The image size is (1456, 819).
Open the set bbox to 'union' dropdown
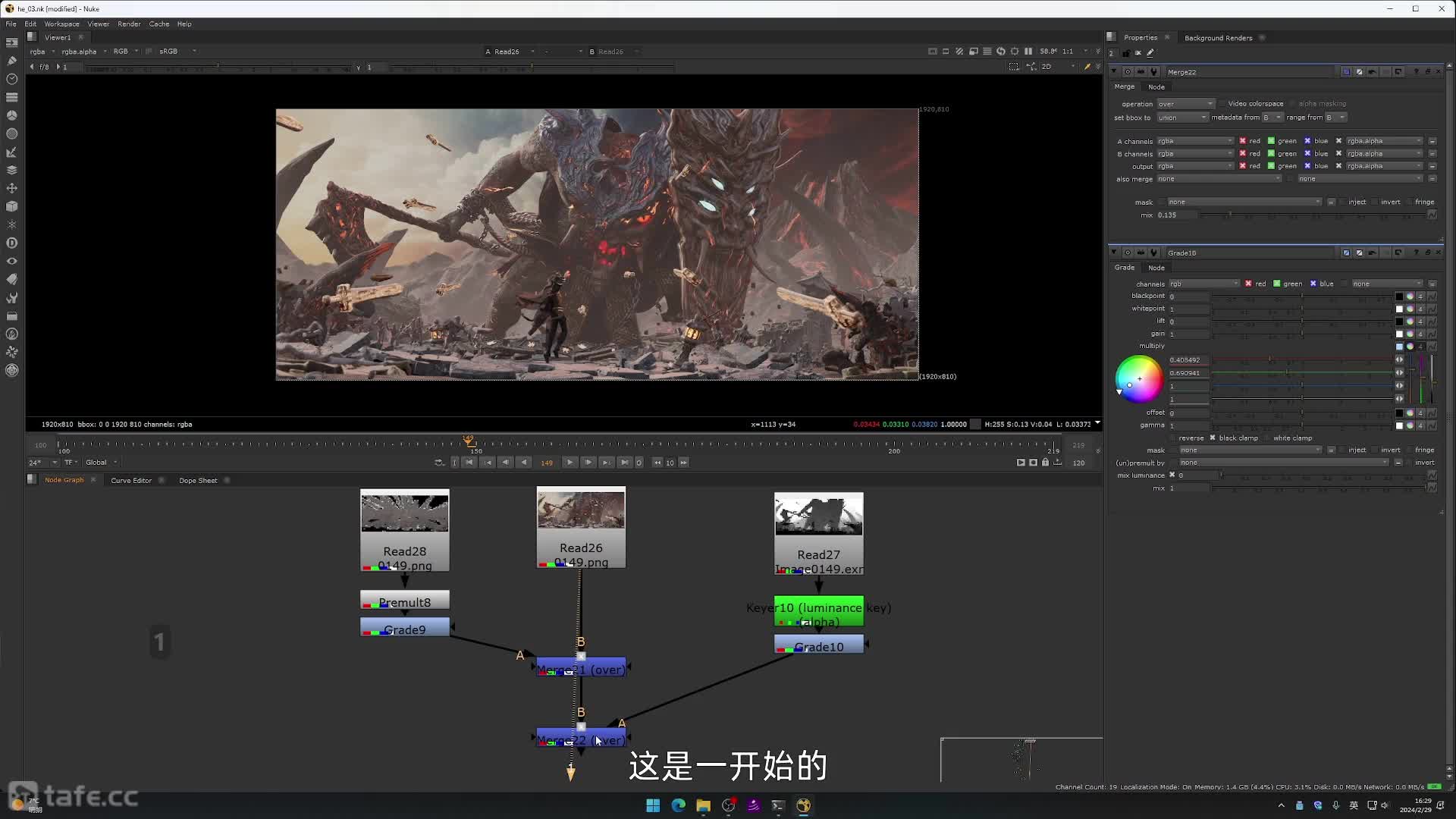pos(1182,118)
